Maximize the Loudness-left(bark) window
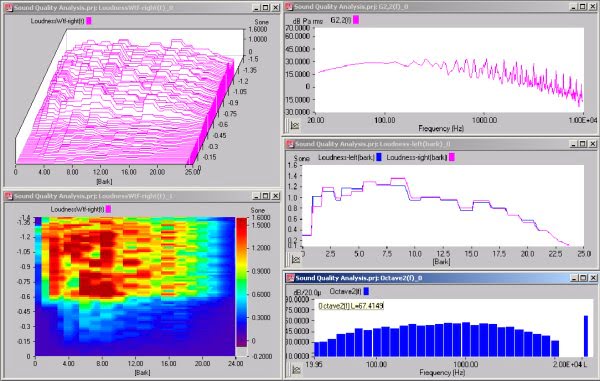The width and height of the screenshot is (600, 381). (582, 144)
